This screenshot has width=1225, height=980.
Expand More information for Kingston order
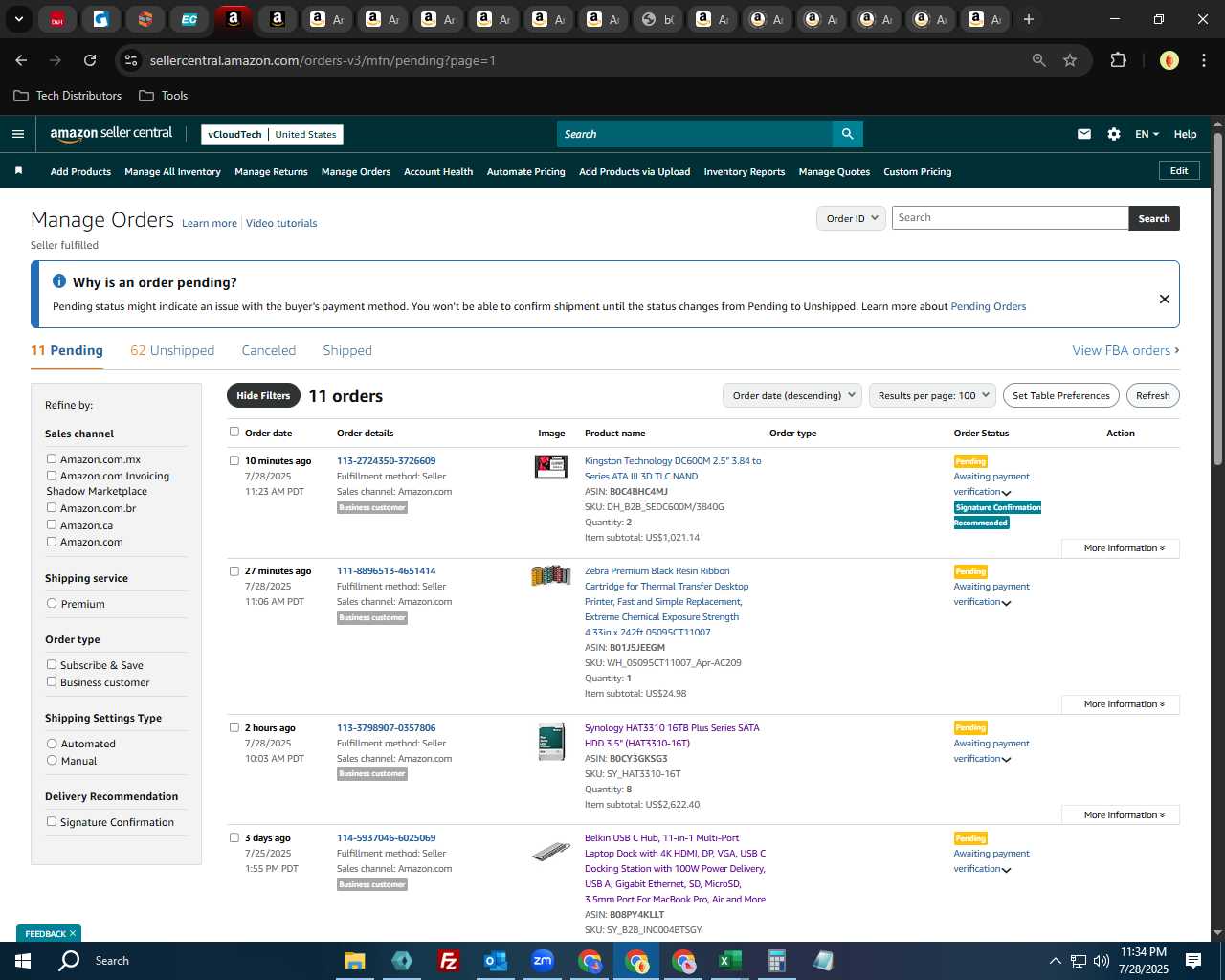pyautogui.click(x=1121, y=548)
